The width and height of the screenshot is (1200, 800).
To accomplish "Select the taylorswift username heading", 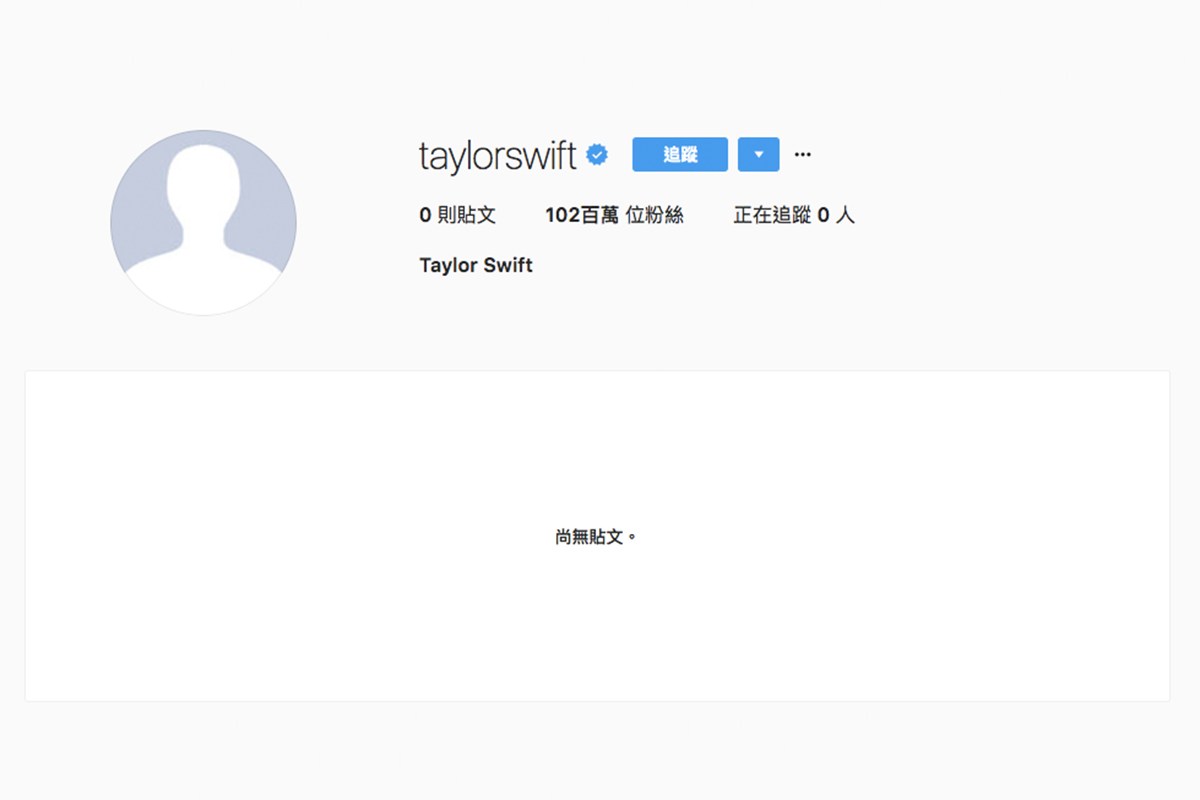I will click(x=498, y=156).
